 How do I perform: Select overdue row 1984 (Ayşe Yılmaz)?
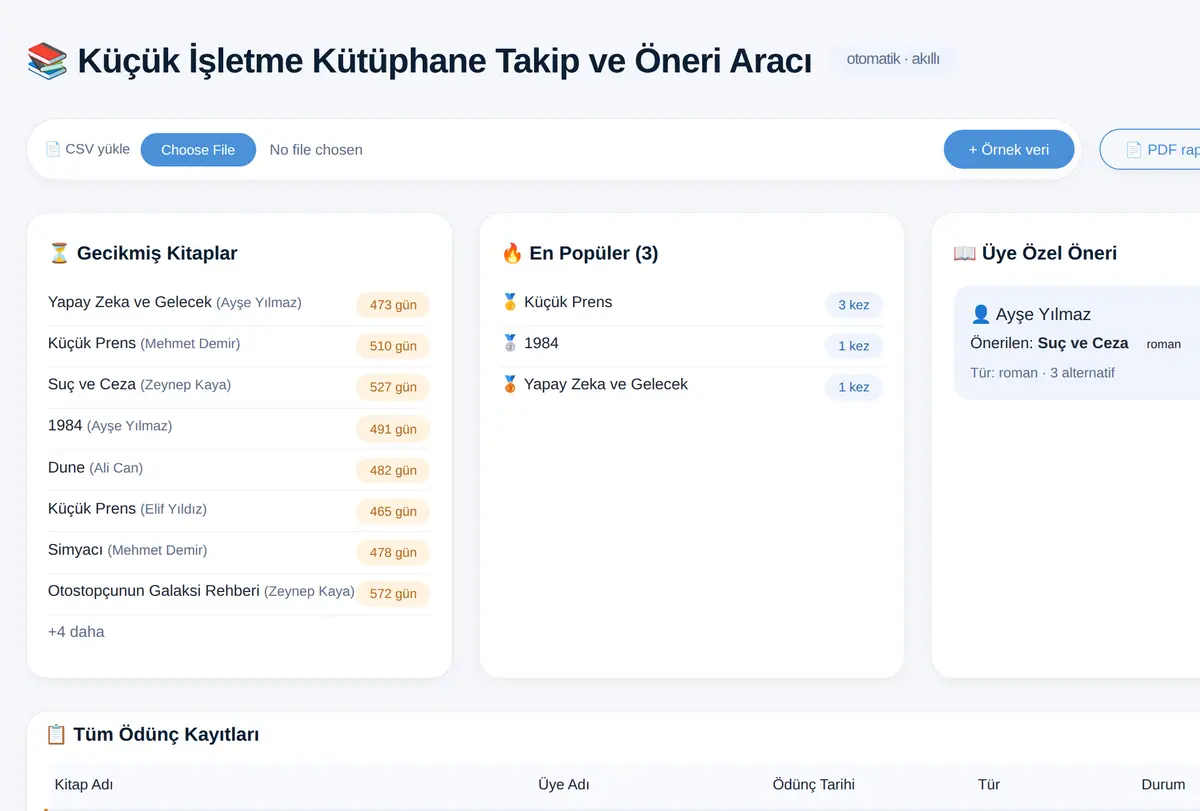coord(239,428)
